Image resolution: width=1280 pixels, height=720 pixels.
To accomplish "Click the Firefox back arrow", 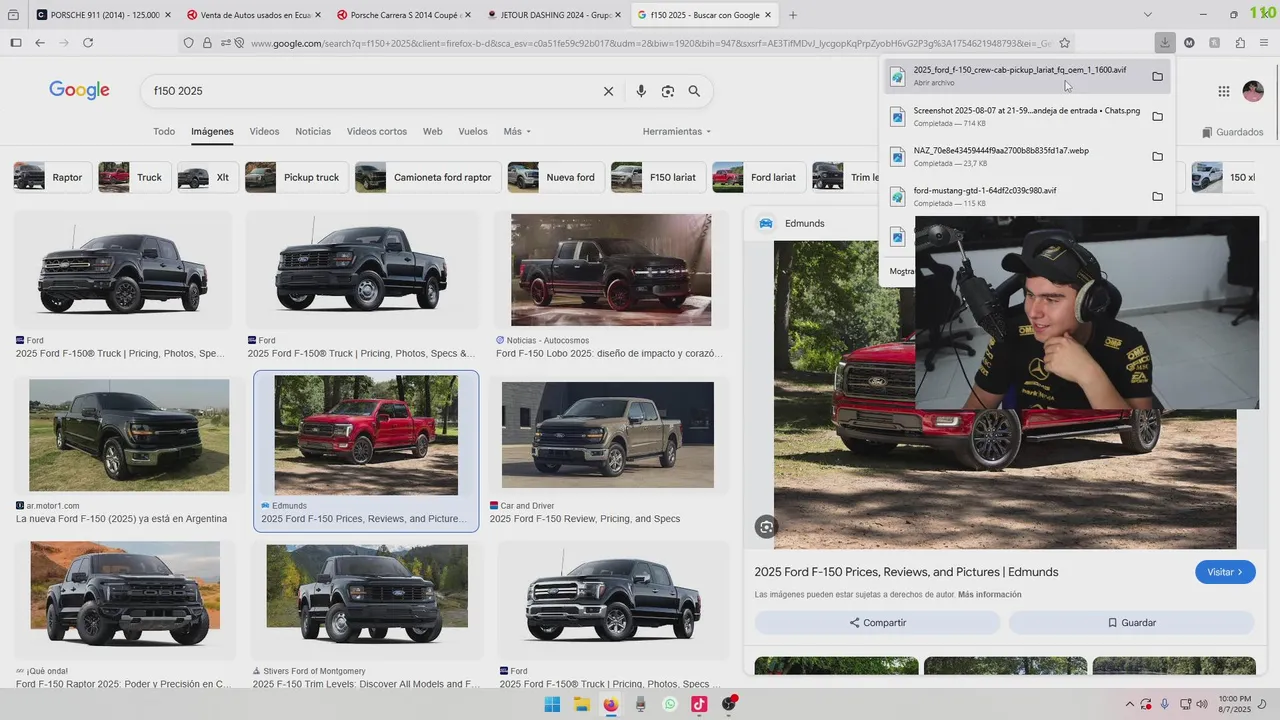I will pyautogui.click(x=40, y=43).
